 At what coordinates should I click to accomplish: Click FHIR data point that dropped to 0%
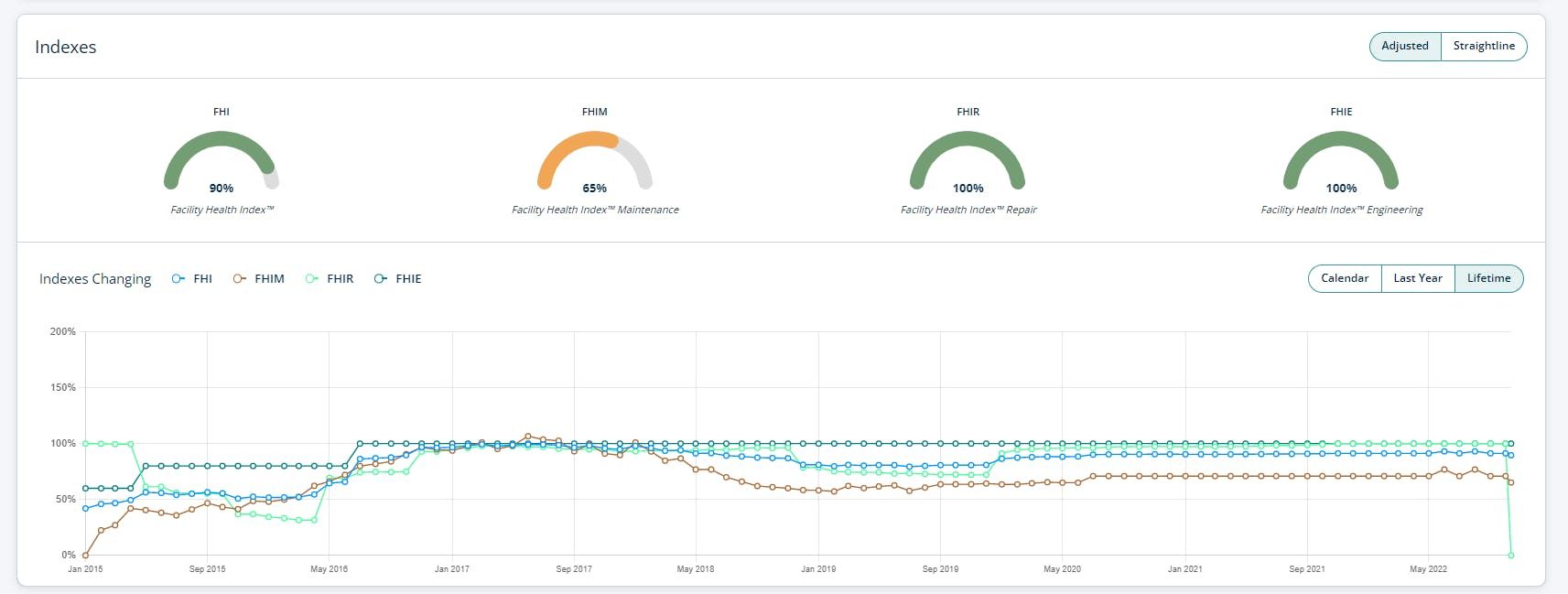point(1511,555)
